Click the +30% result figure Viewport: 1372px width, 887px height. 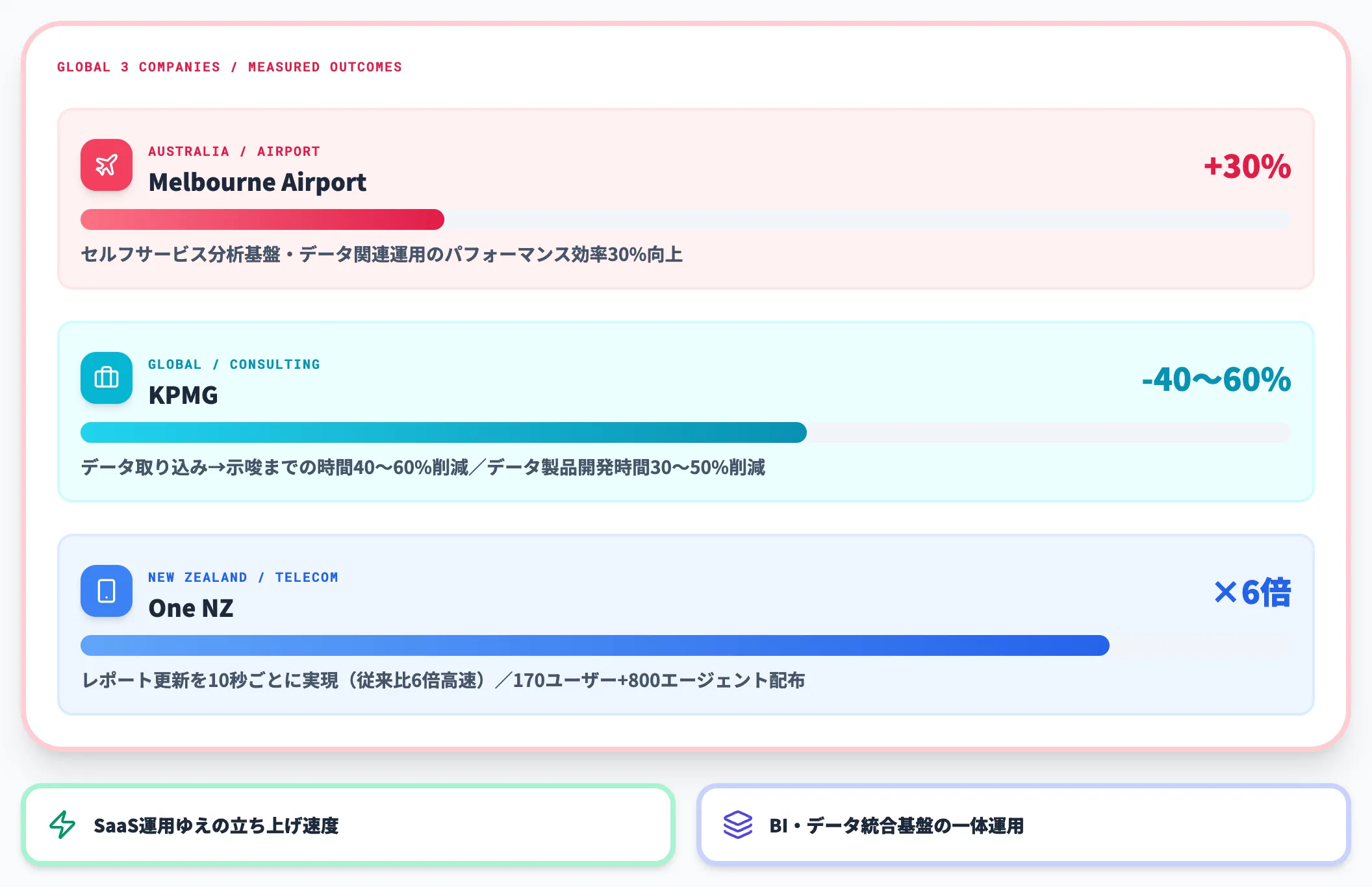pyautogui.click(x=1247, y=166)
